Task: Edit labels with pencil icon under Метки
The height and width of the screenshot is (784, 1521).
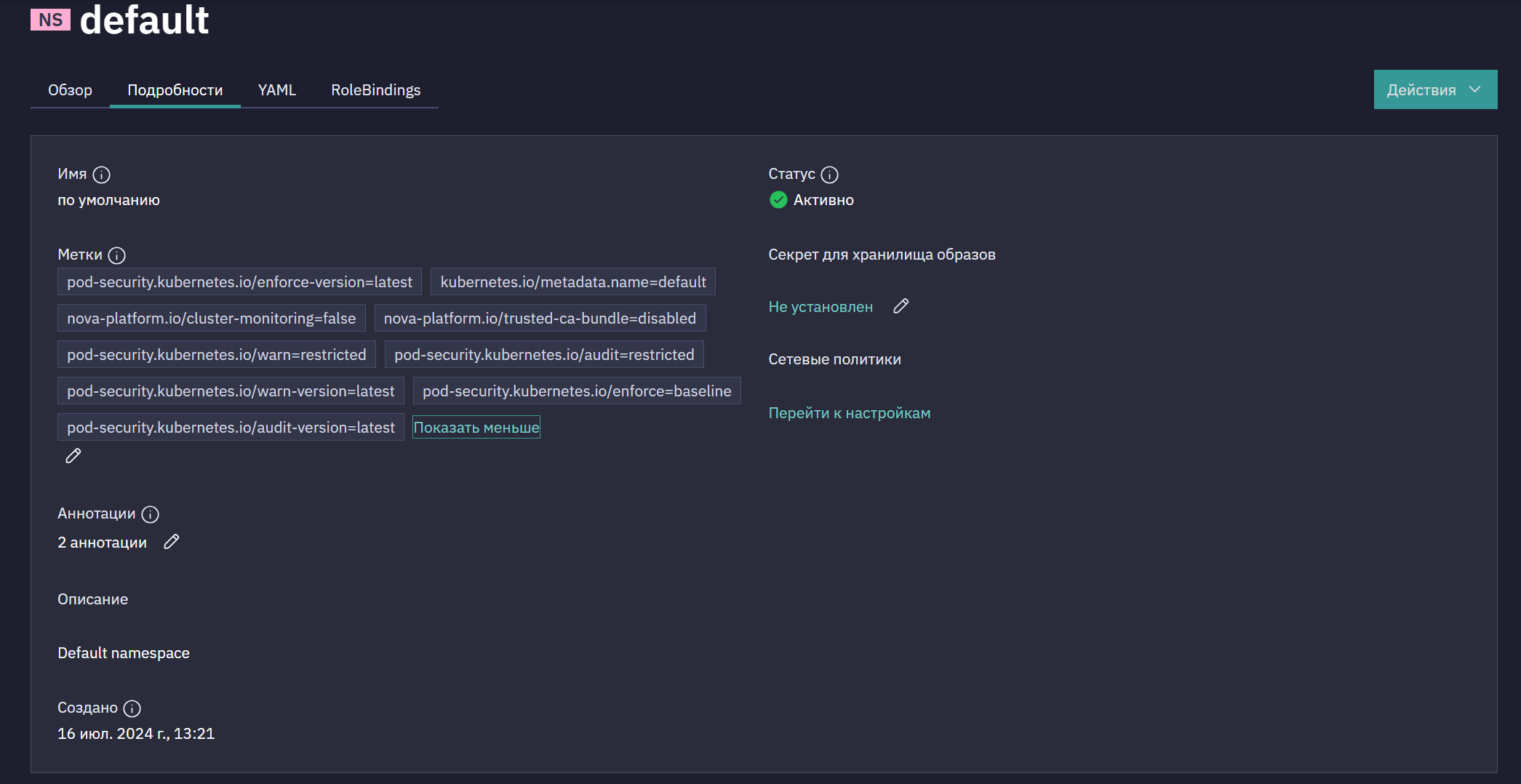Action: point(73,456)
